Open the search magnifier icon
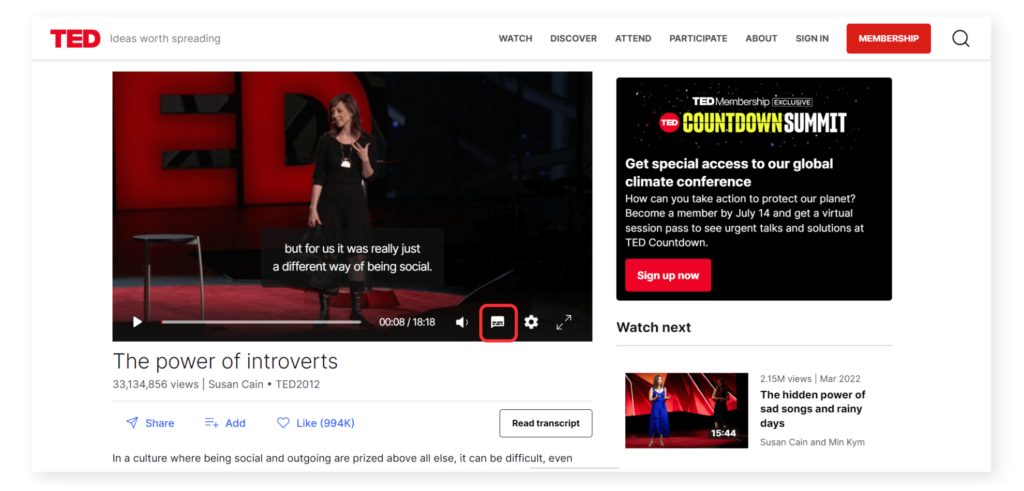Viewport: 1024px width, 491px height. point(960,39)
